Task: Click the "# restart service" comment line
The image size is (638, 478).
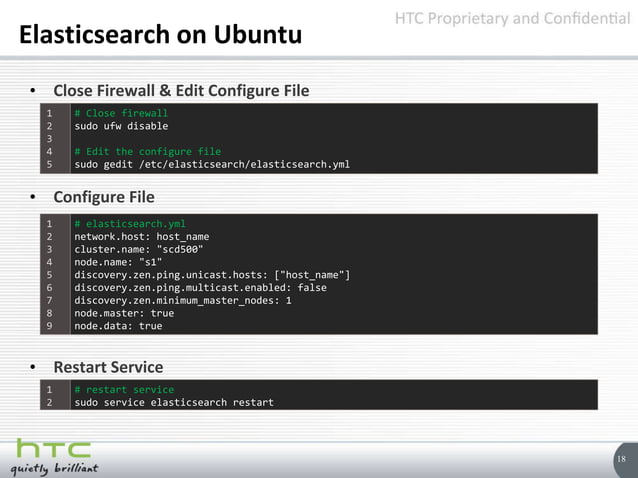Action: pos(124,390)
